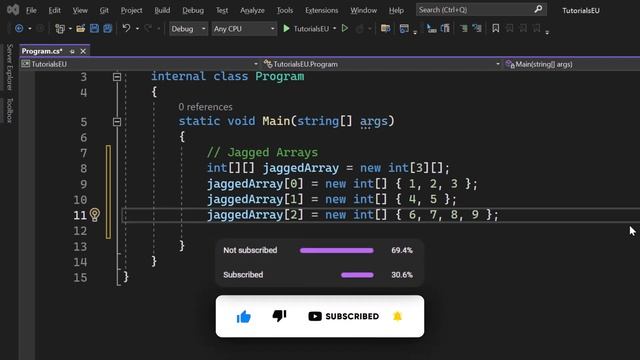
Task: Close the Program.cs tab
Action: pos(83,51)
